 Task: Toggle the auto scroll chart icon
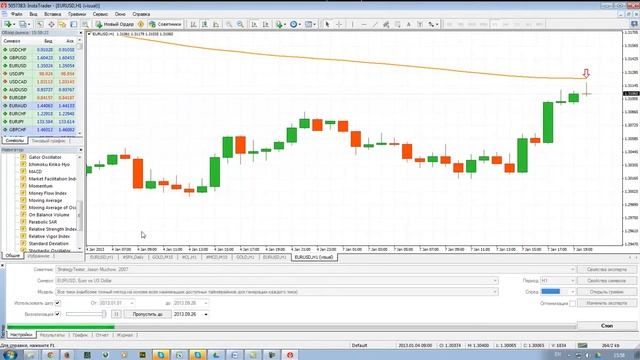coord(254,24)
